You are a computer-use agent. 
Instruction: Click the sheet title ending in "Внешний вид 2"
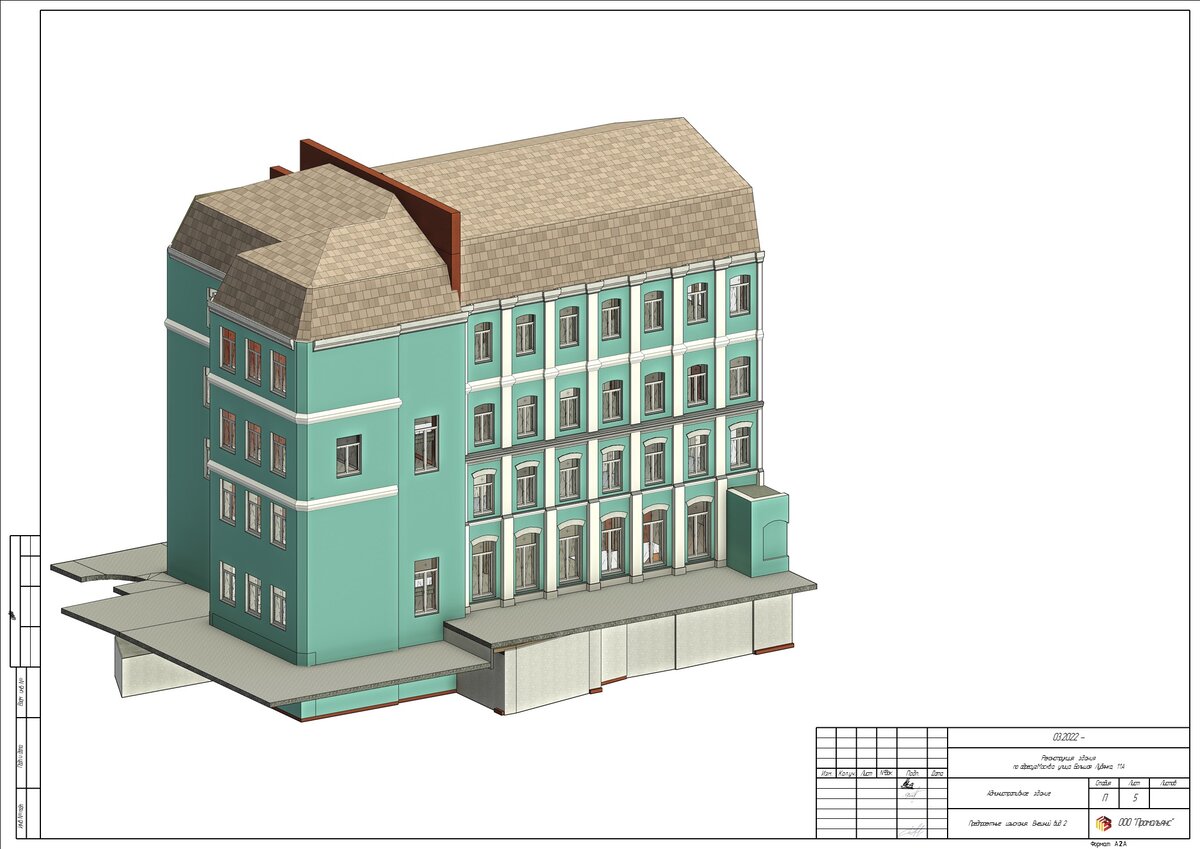point(1018,823)
